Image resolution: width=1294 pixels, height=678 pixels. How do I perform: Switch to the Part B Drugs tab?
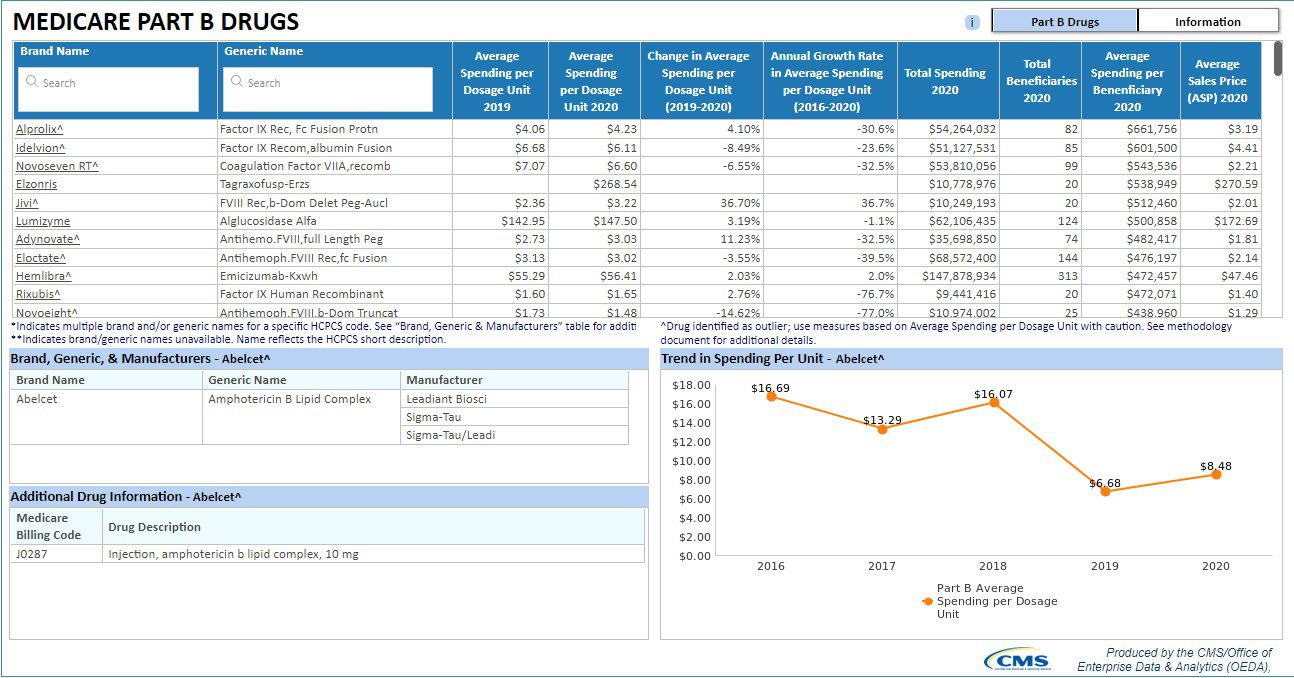pos(1065,21)
